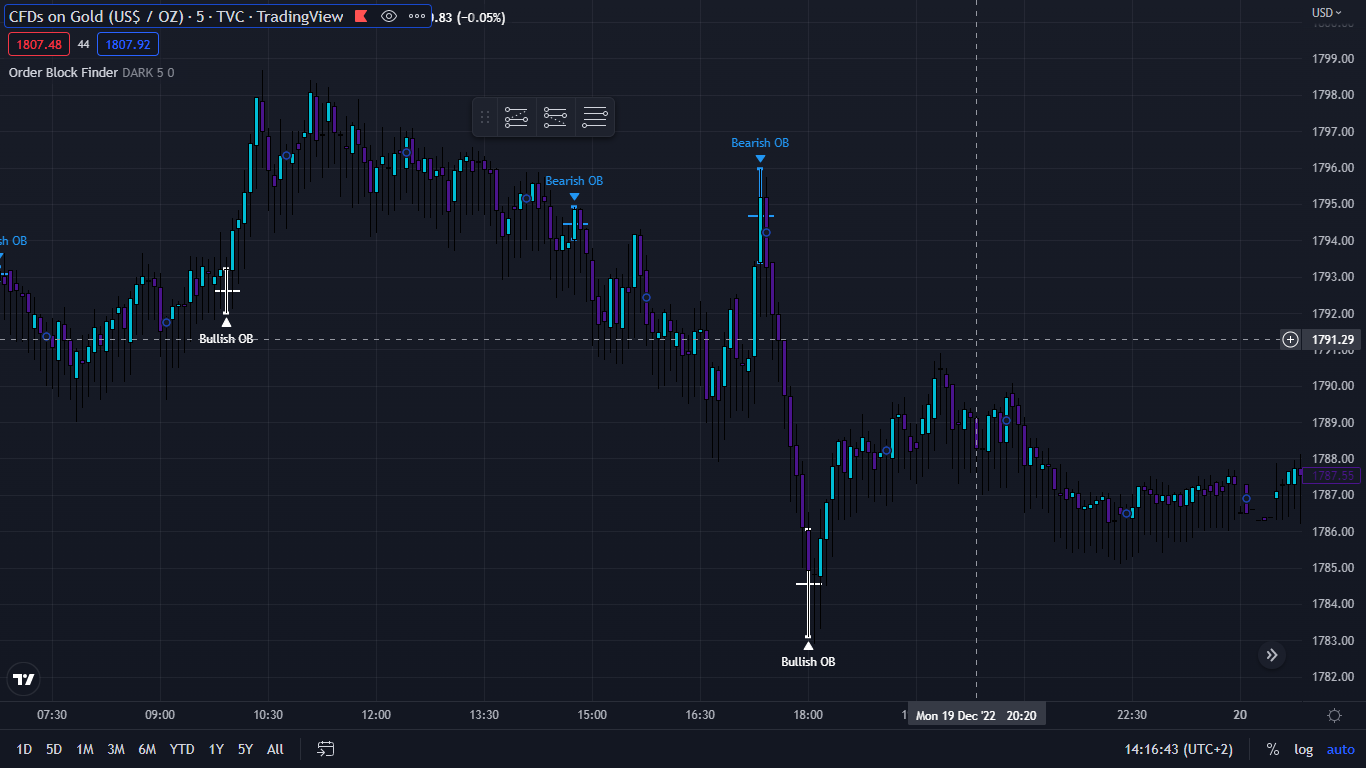Viewport: 1366px width, 768px height.
Task: Open the timezone menu showing UTC+2
Action: (x=1179, y=749)
